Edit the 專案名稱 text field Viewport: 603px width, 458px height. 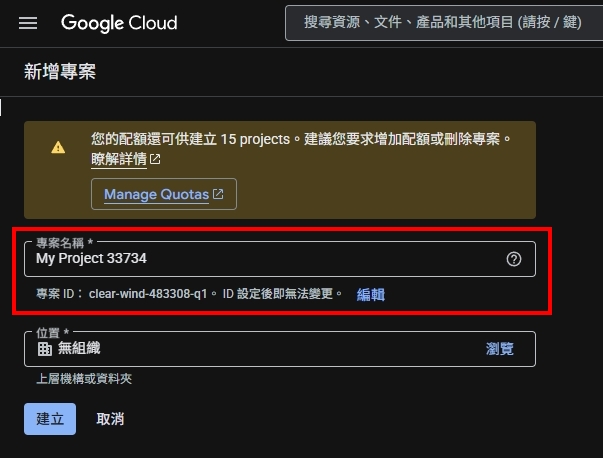pyautogui.click(x=280, y=259)
